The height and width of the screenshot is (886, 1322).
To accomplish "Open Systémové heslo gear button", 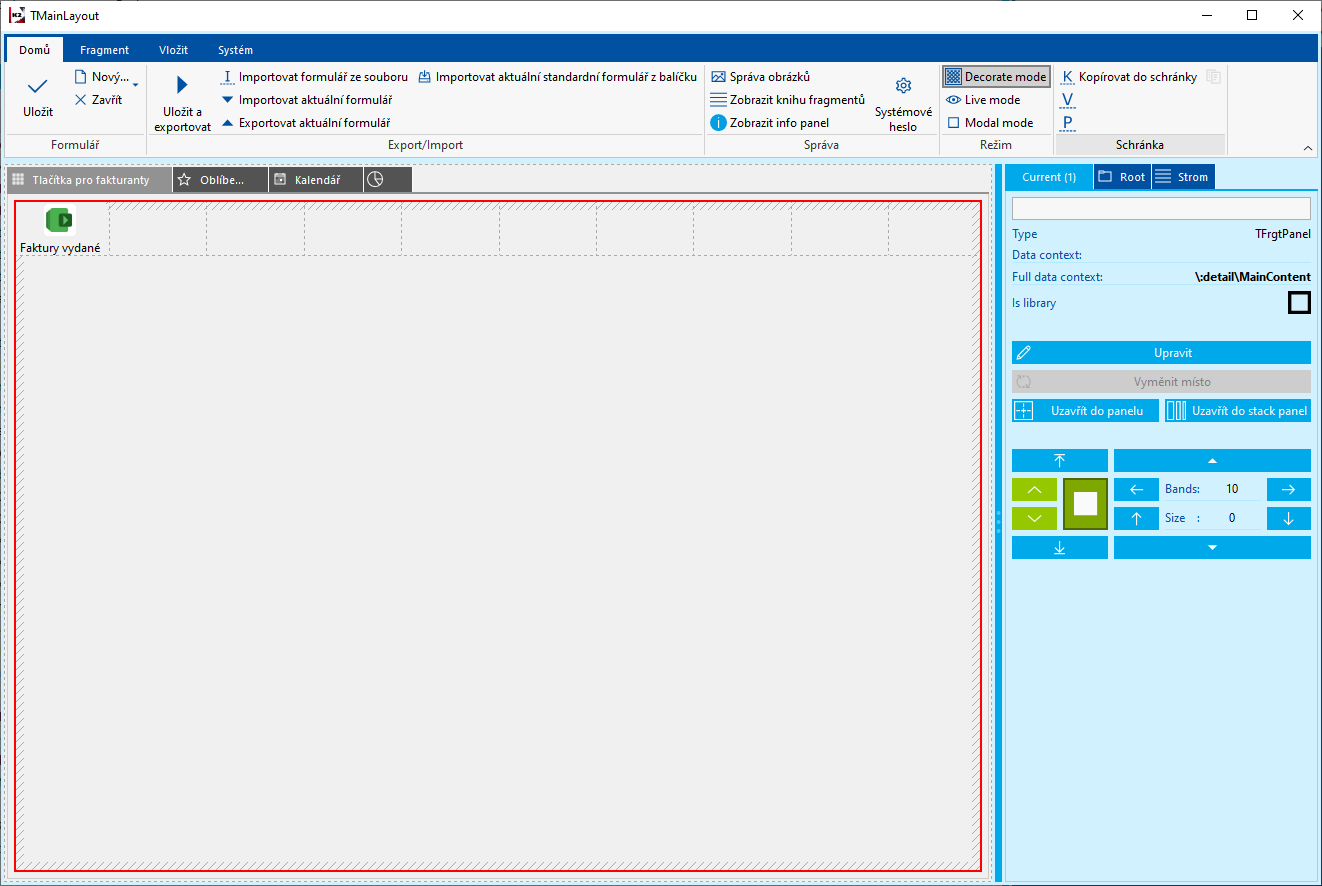I will pos(903,104).
